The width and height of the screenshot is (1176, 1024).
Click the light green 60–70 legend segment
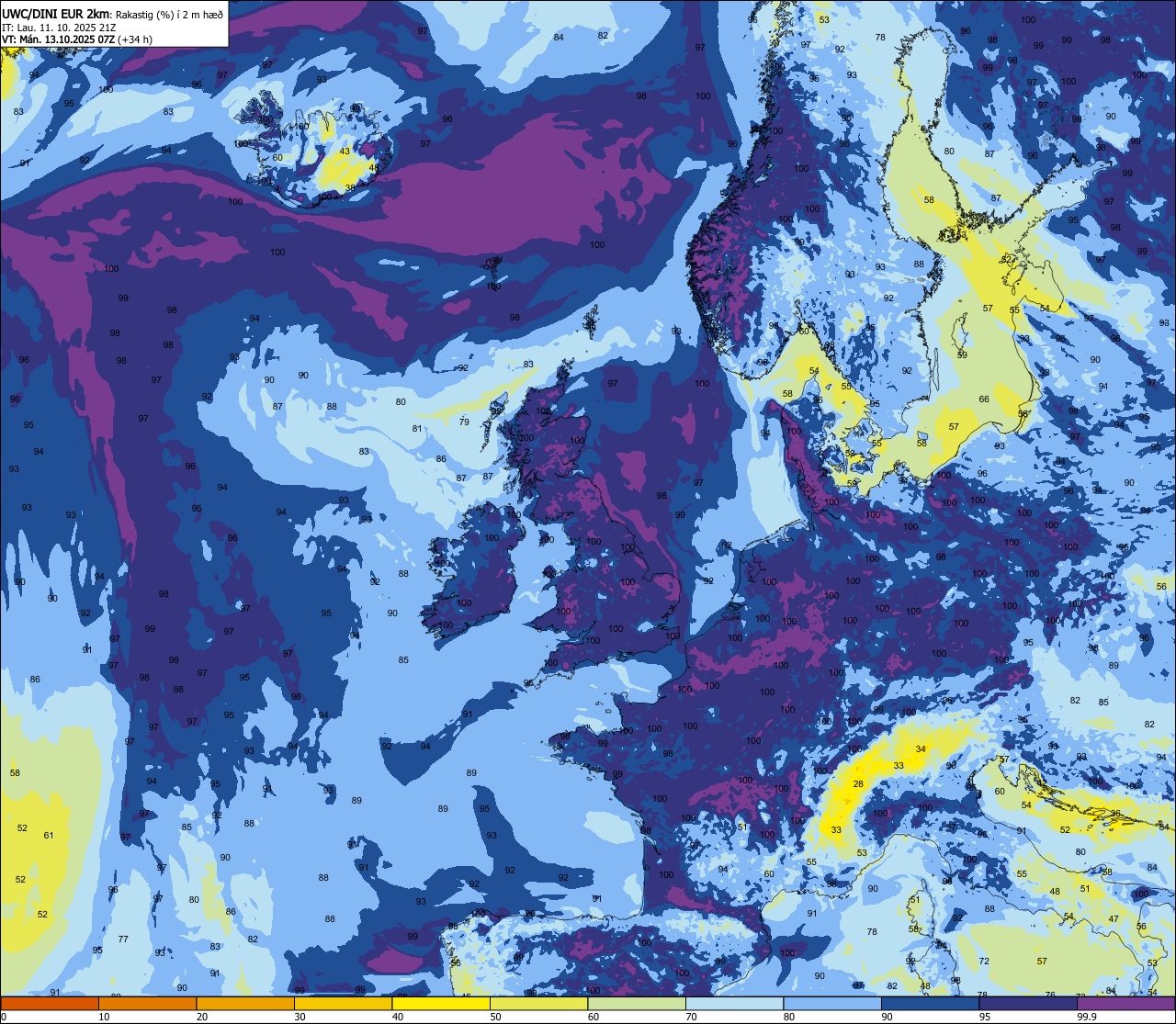pos(637,1003)
